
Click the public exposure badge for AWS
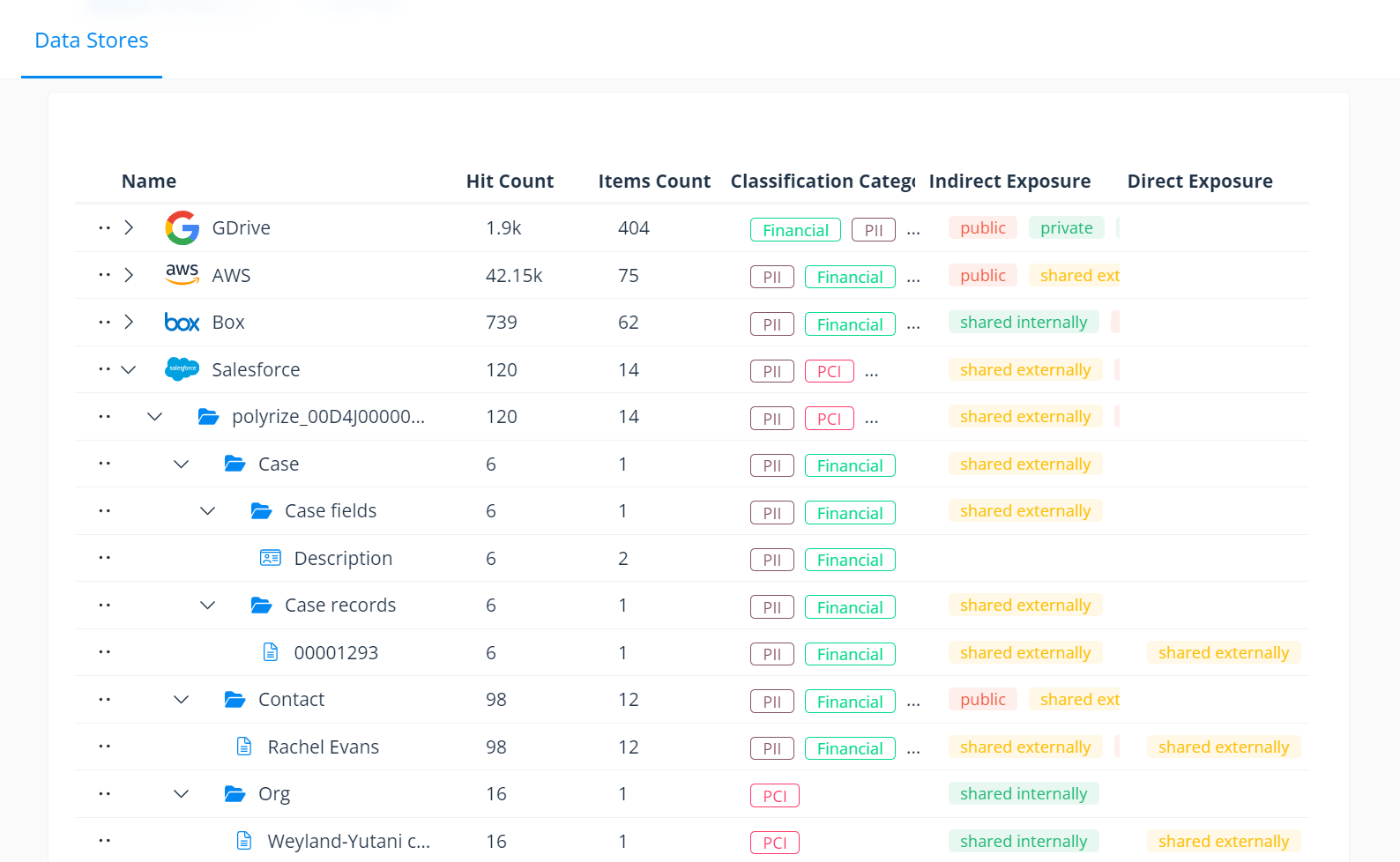(983, 275)
